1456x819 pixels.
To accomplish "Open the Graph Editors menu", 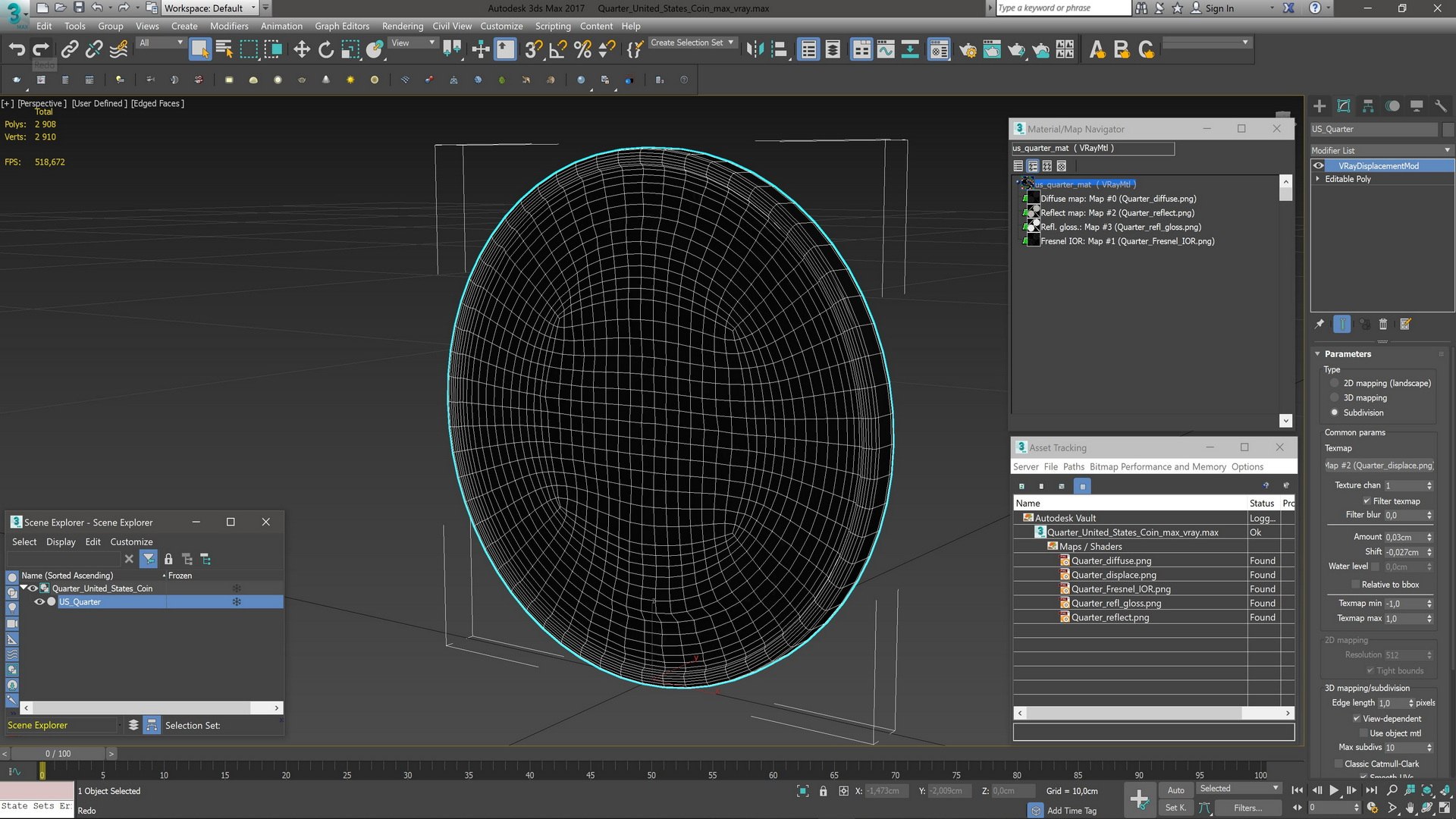I will 342,26.
